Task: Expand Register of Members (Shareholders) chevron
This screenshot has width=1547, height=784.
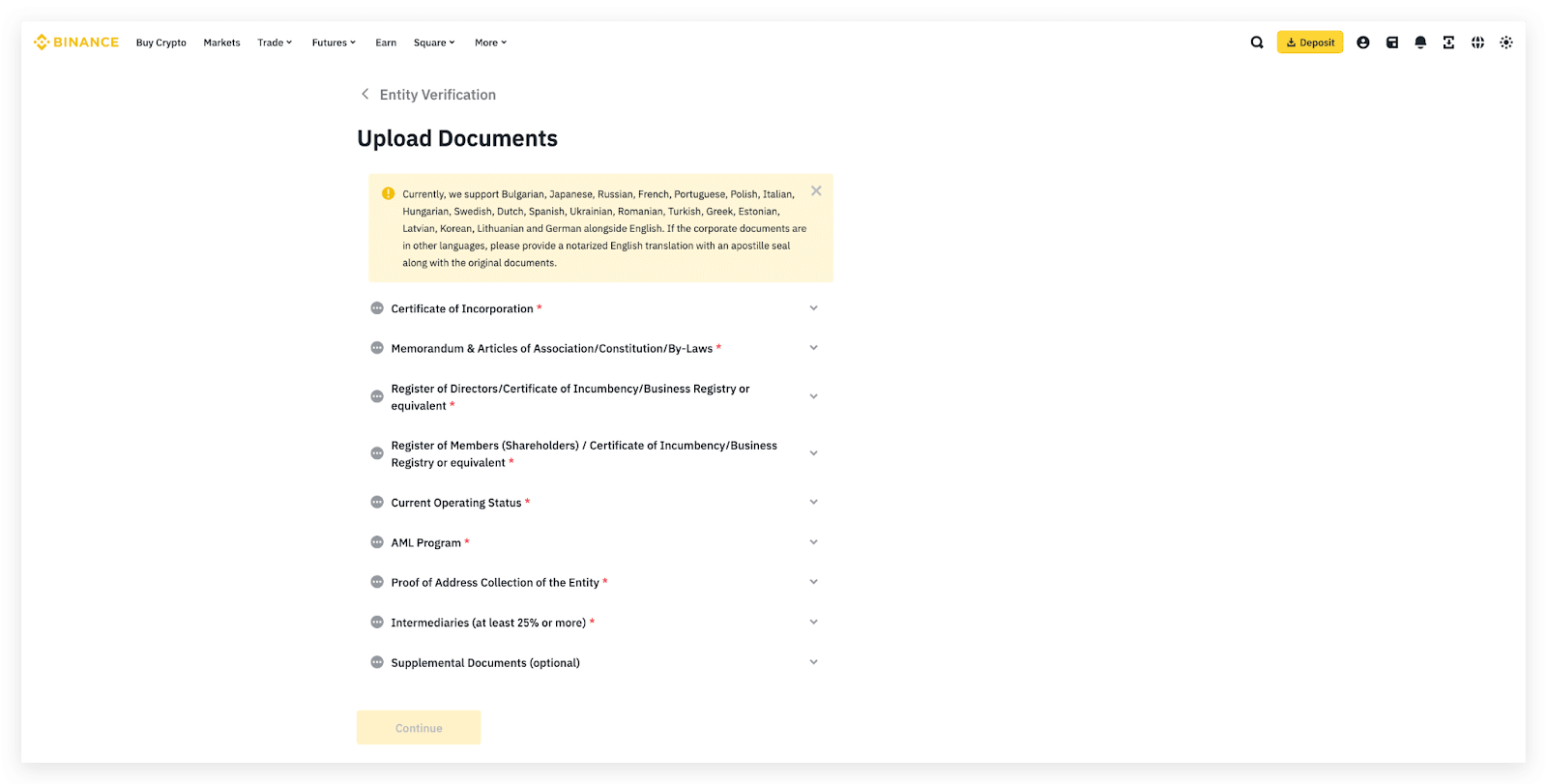Action: pyautogui.click(x=813, y=453)
